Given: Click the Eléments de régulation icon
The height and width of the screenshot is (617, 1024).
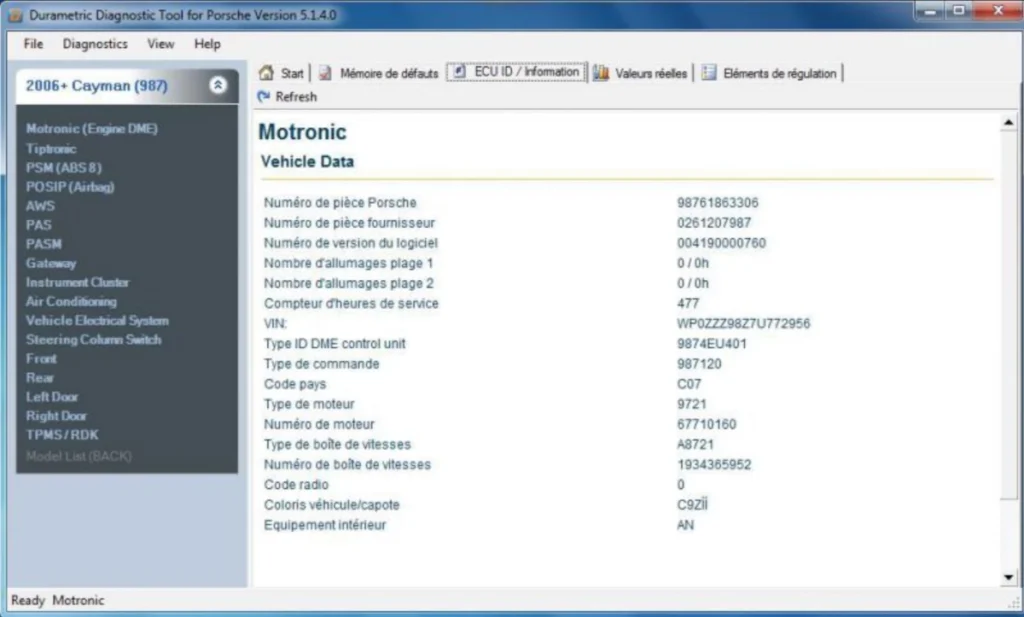Looking at the screenshot, I should tap(709, 73).
